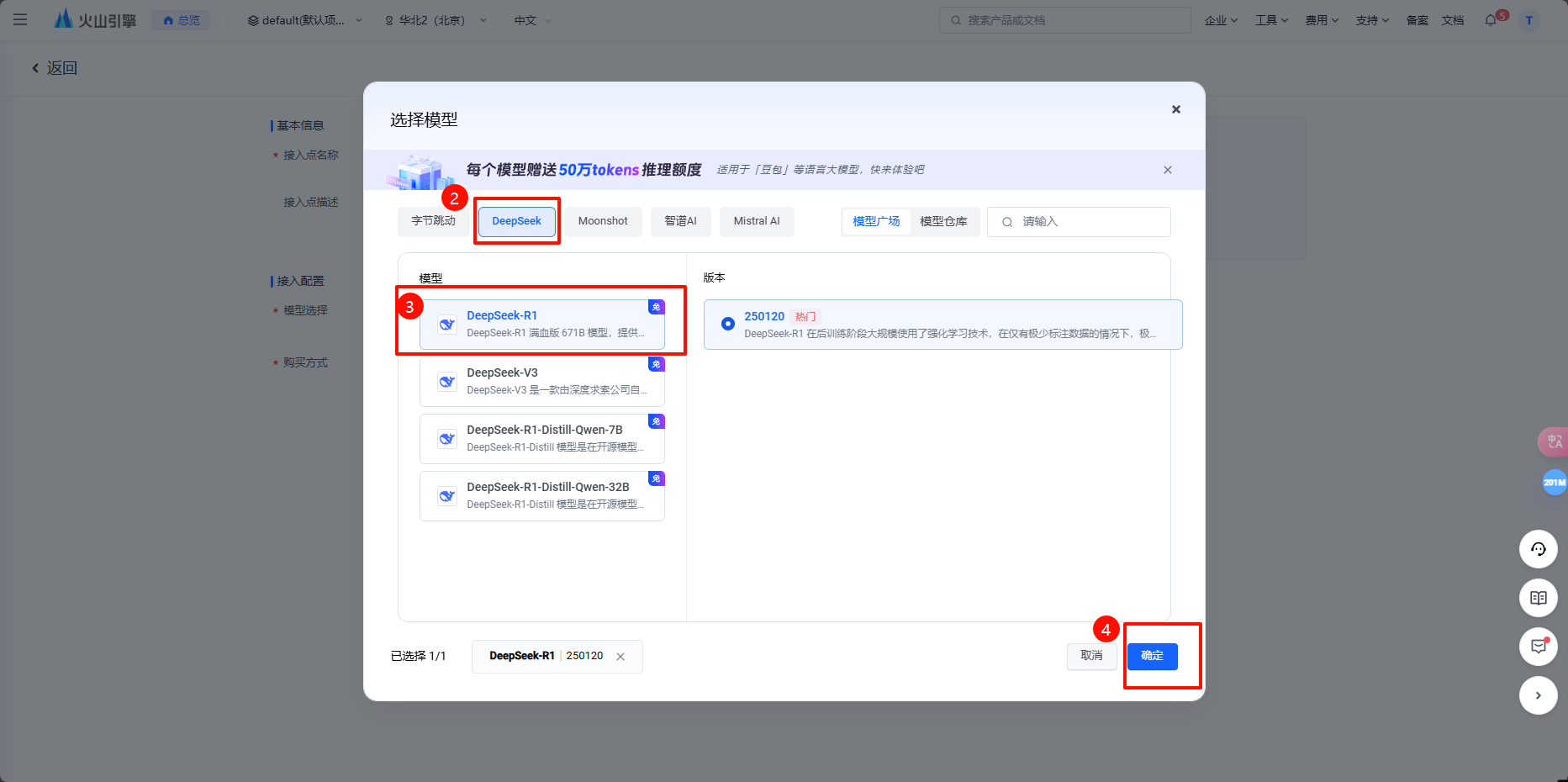This screenshot has width=1568, height=782.
Task: Confirm selection with the 确定 button
Action: click(1152, 656)
